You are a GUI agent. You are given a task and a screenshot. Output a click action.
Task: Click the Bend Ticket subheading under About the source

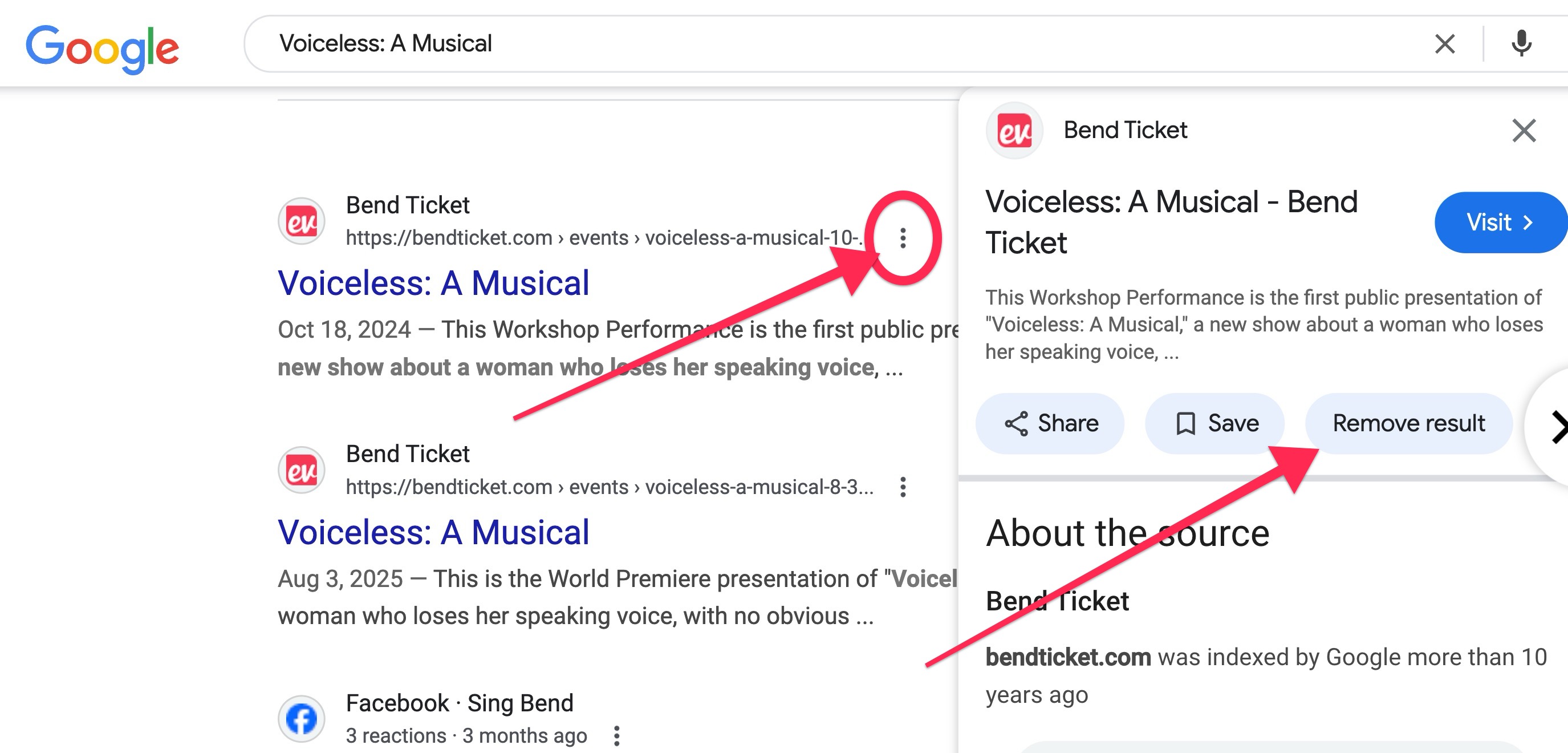[1057, 601]
